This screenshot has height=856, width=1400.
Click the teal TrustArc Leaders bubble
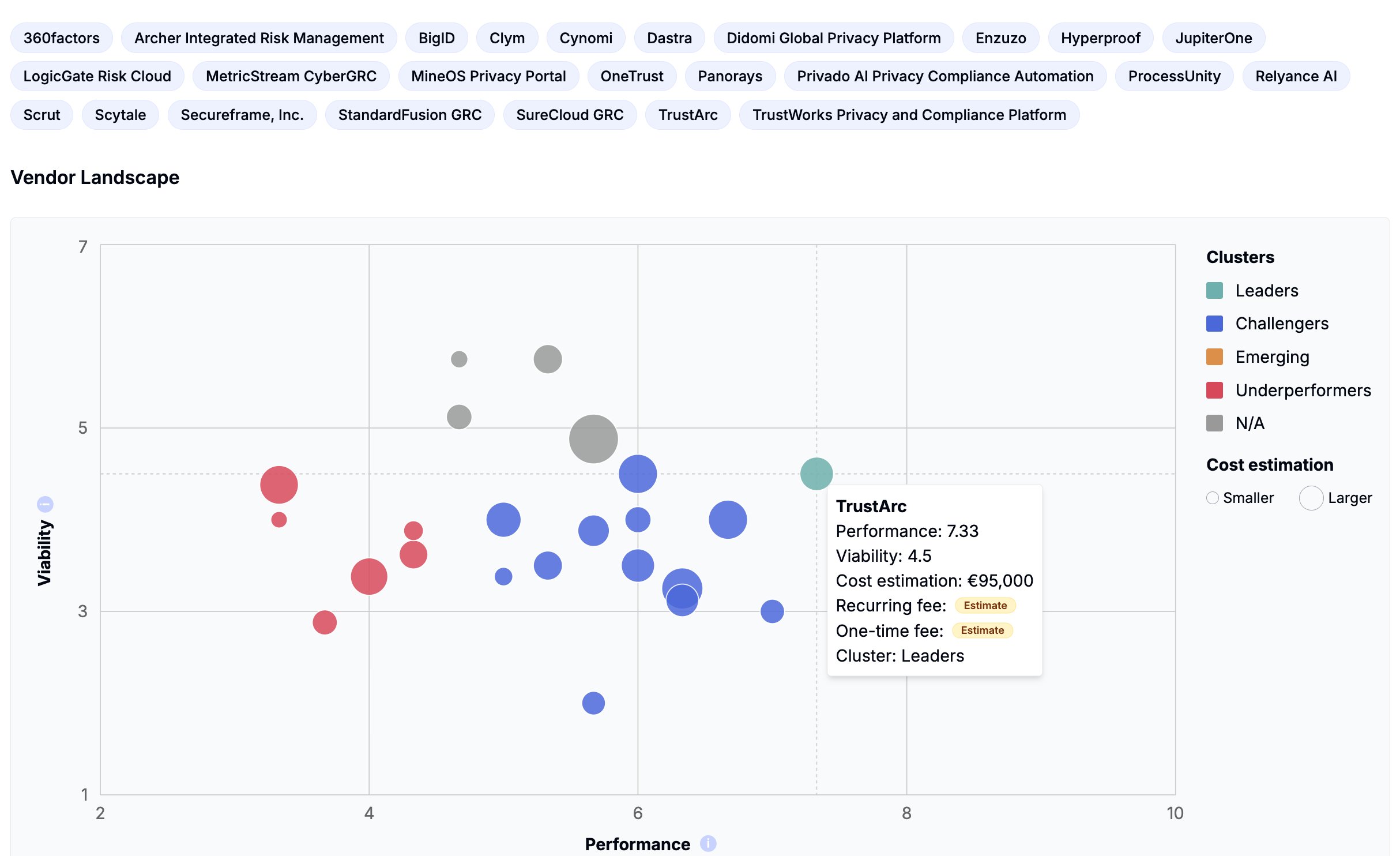[x=816, y=474]
